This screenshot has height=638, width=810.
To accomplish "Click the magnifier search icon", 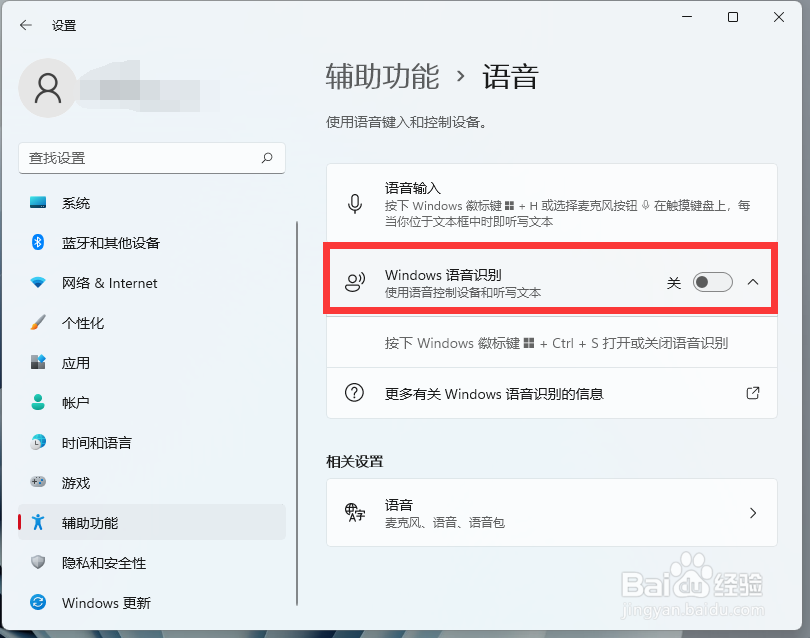I will (267, 158).
